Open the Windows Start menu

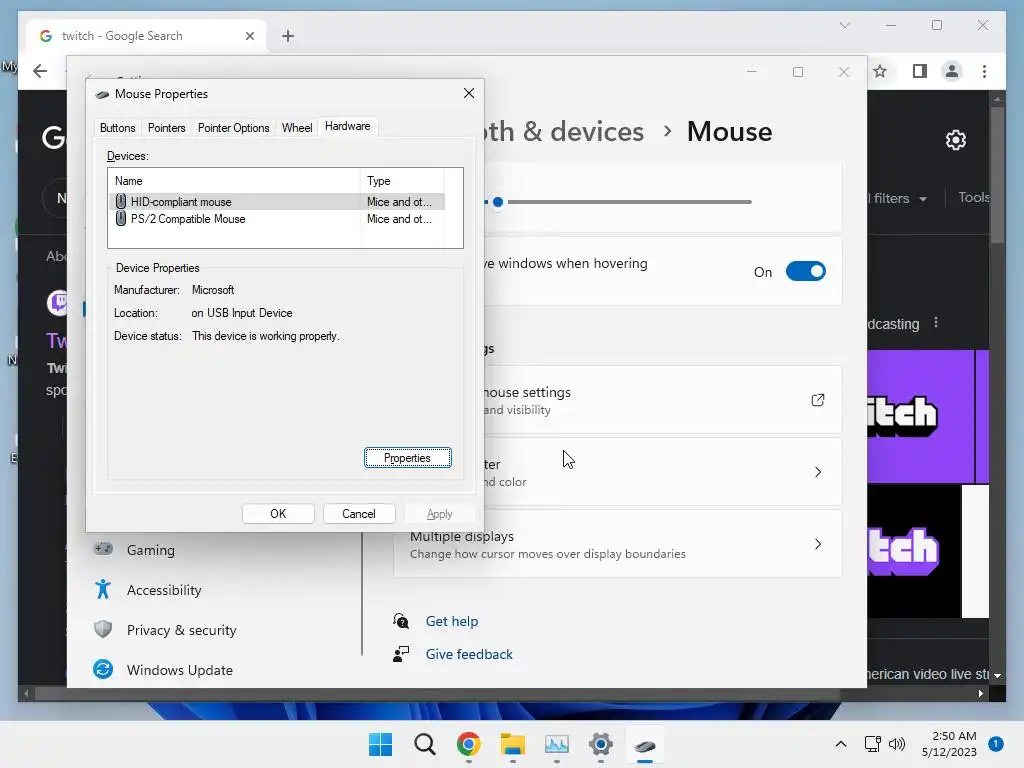pyautogui.click(x=381, y=744)
